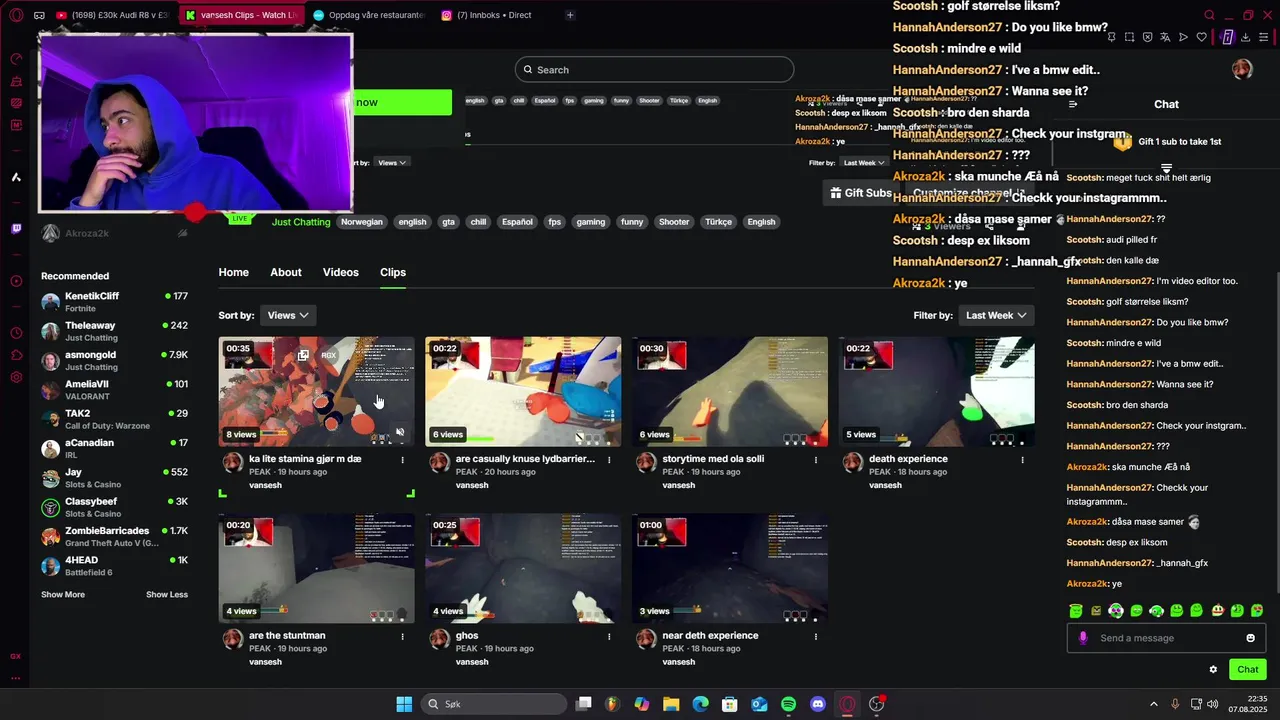
Task: Open options for are the stuntman clip
Action: pos(402,636)
